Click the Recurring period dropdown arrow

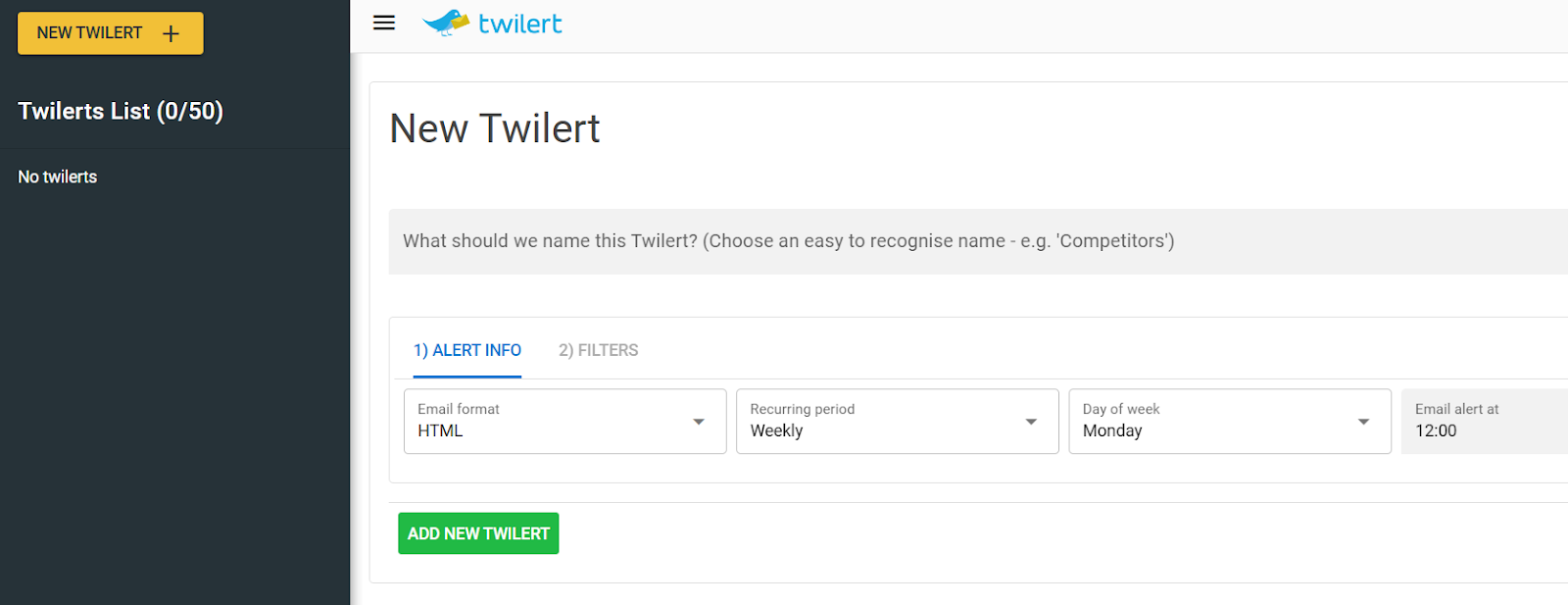1030,421
